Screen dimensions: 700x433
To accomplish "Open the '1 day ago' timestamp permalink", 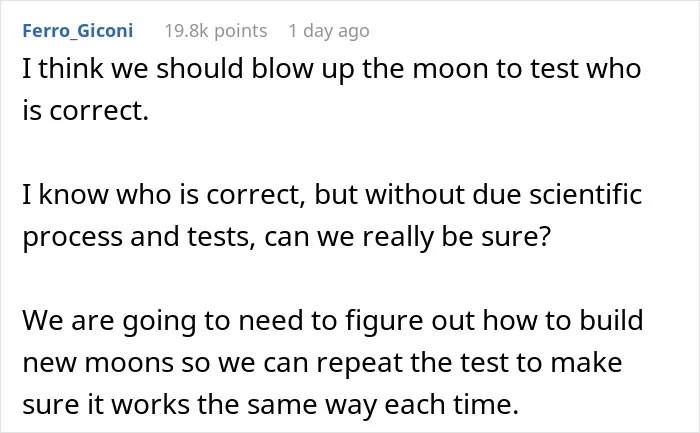I will coord(329,31).
